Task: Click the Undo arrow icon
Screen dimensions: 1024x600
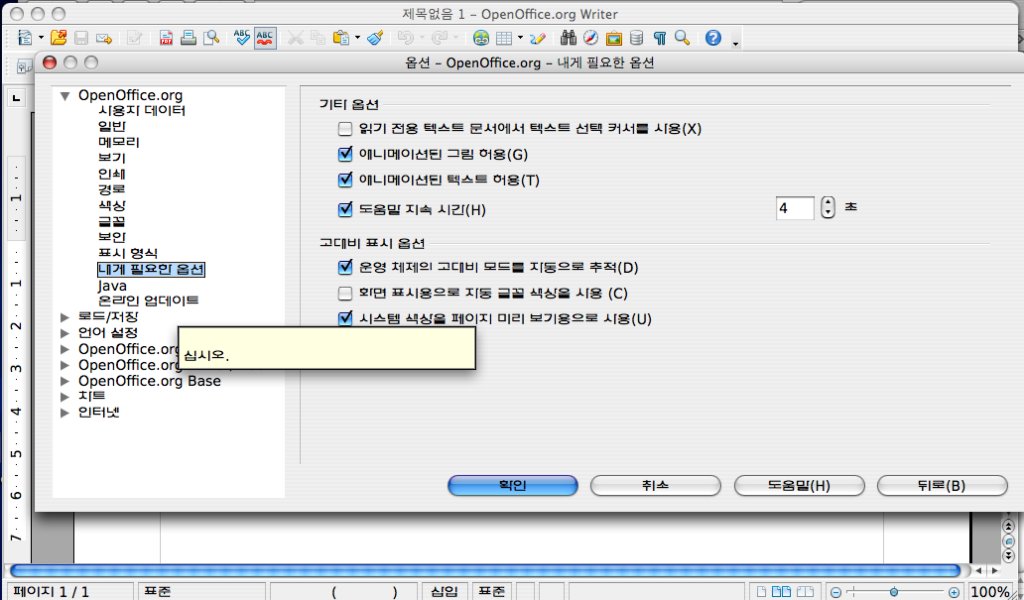Action: pyautogui.click(x=406, y=38)
